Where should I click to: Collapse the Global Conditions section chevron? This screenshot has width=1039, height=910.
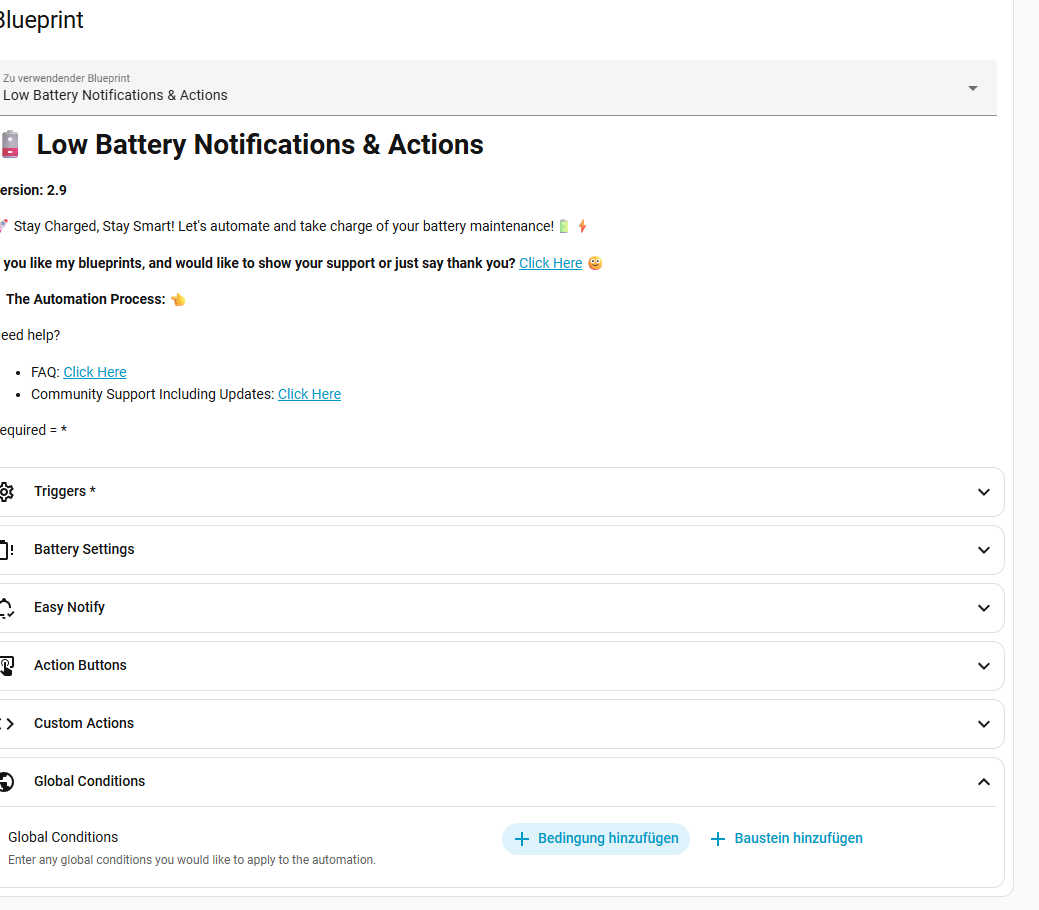[x=983, y=782]
